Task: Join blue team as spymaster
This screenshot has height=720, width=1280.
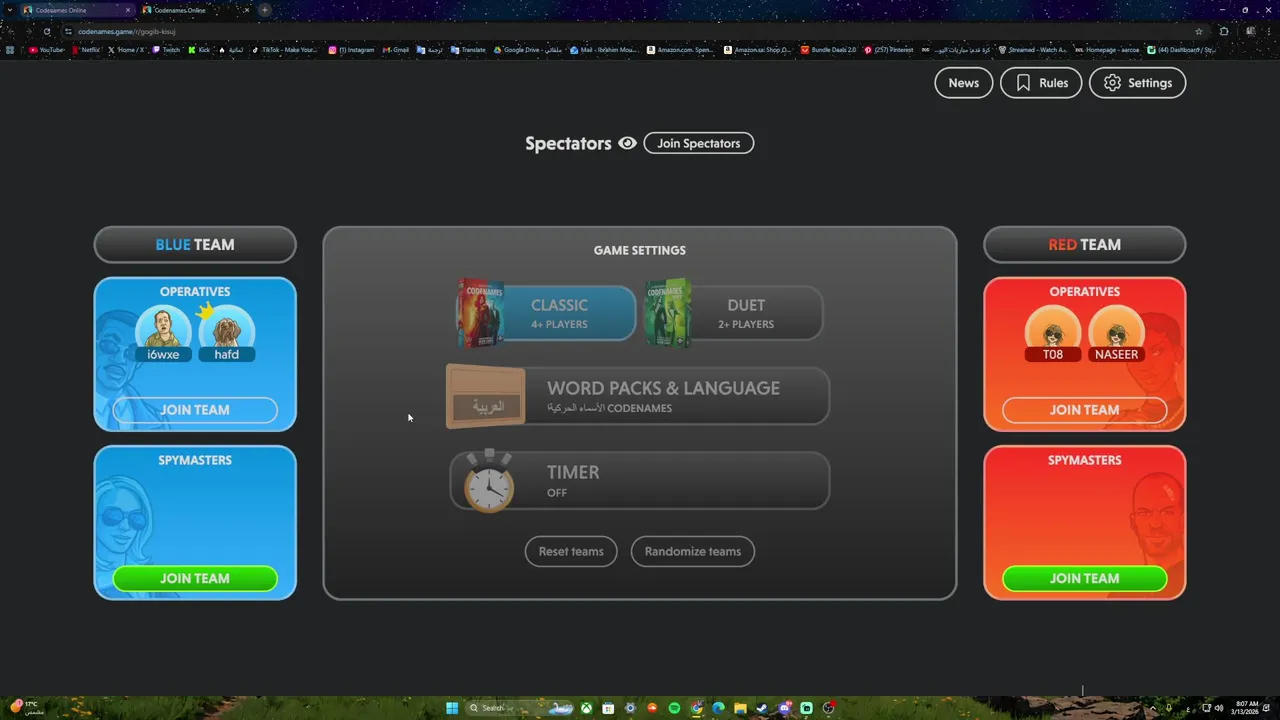Action: click(195, 578)
